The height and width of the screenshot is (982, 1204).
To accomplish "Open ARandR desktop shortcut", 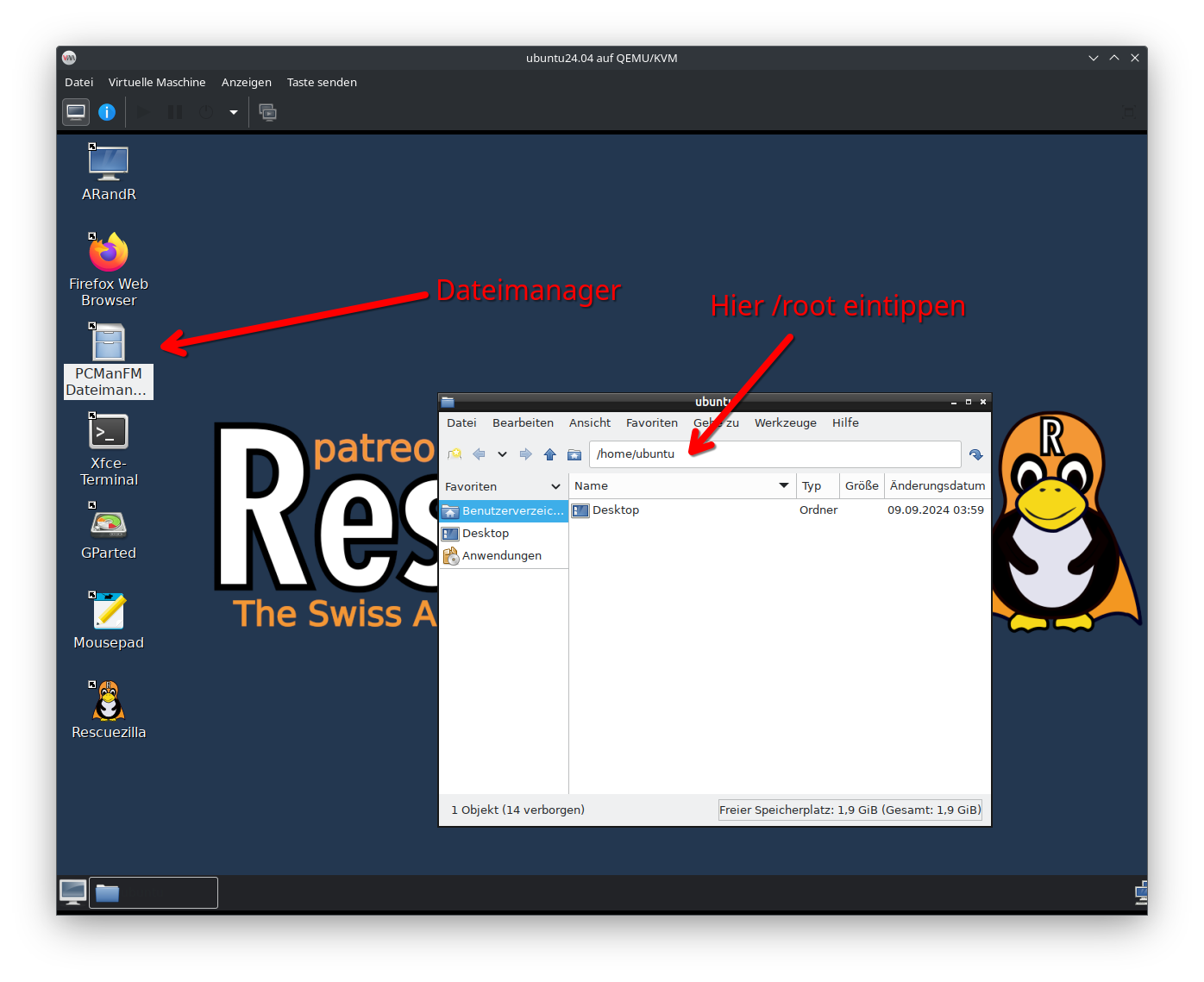I will click(x=109, y=172).
